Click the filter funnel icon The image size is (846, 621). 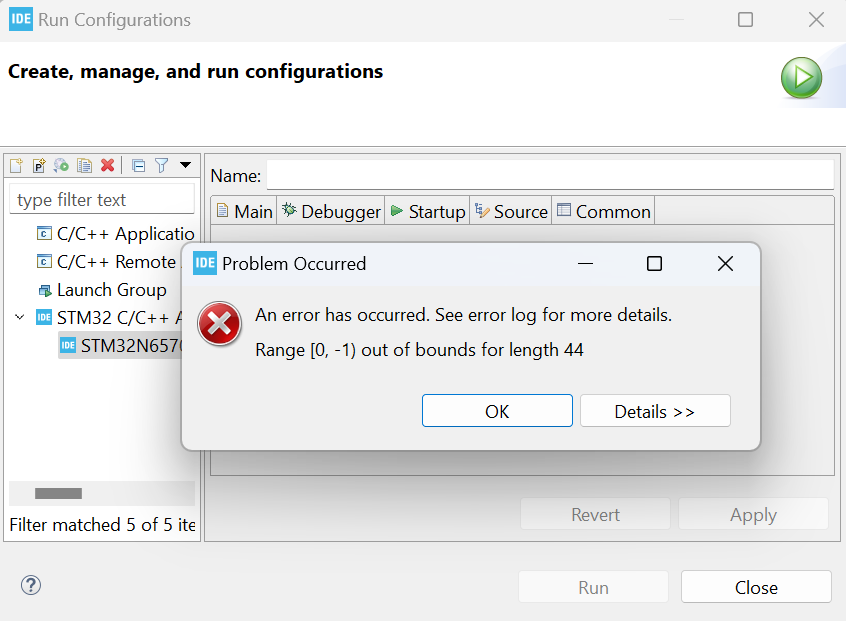click(x=161, y=166)
